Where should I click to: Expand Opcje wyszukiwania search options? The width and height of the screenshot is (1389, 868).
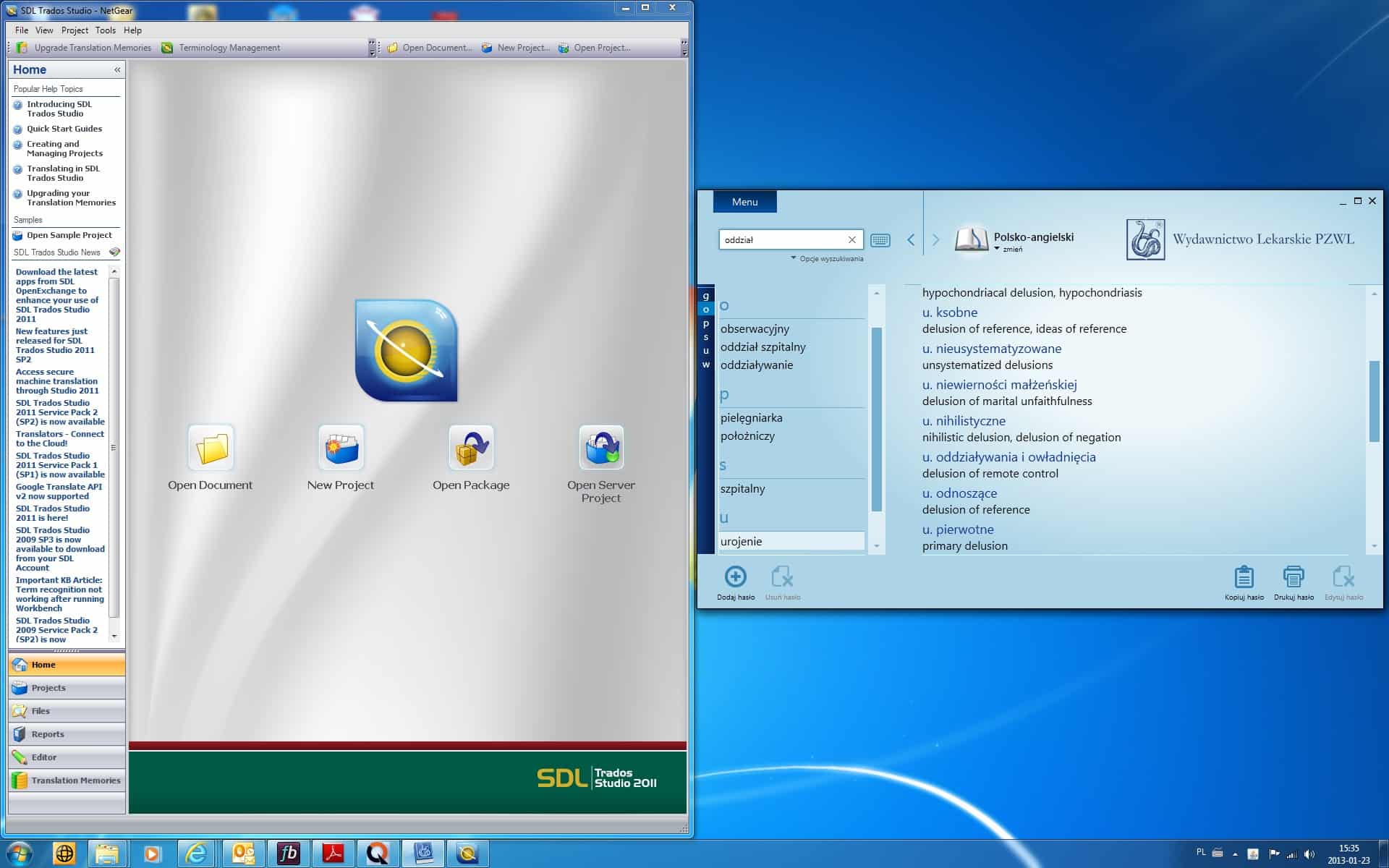pyautogui.click(x=827, y=258)
